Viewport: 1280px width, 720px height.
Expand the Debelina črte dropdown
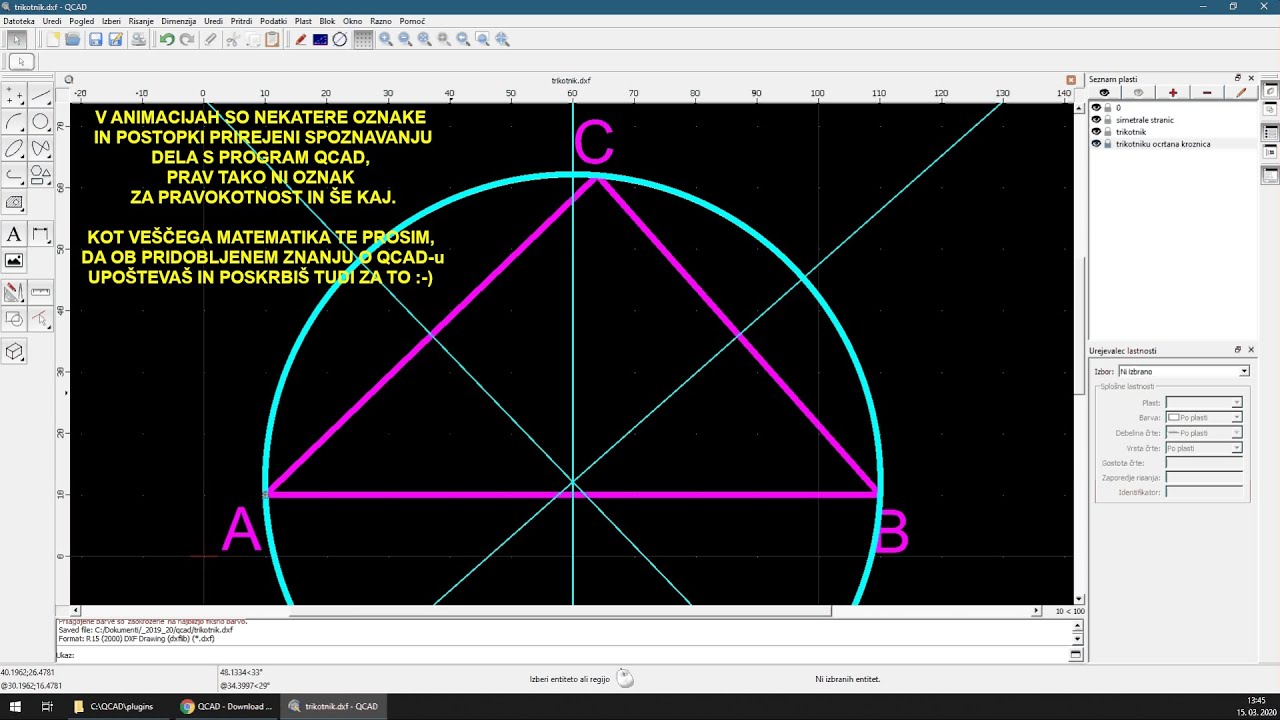pyautogui.click(x=1204, y=433)
